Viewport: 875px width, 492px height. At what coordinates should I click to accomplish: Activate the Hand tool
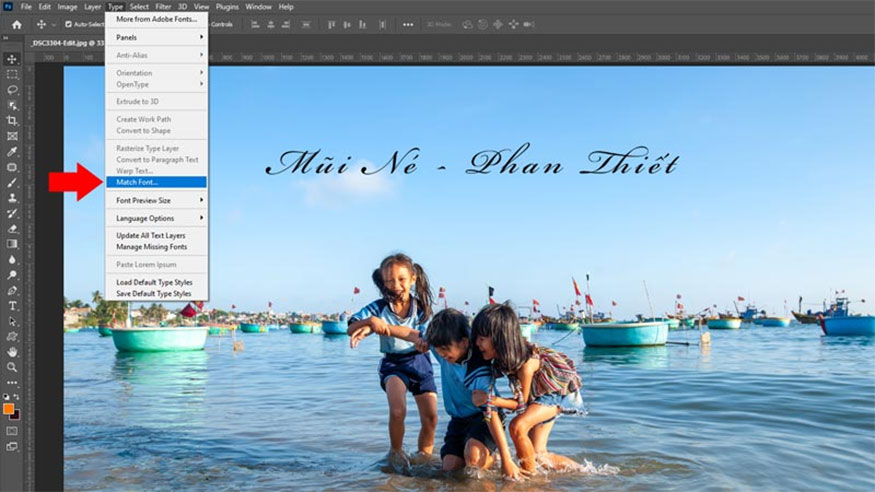[13, 351]
